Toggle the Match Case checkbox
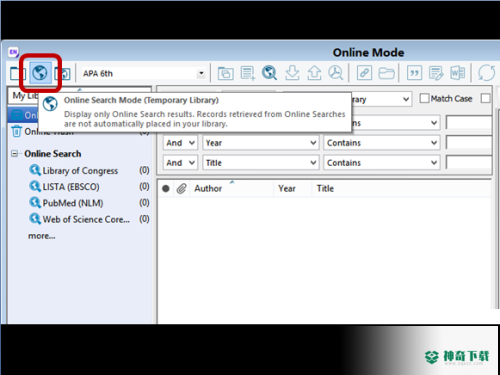 tap(424, 98)
